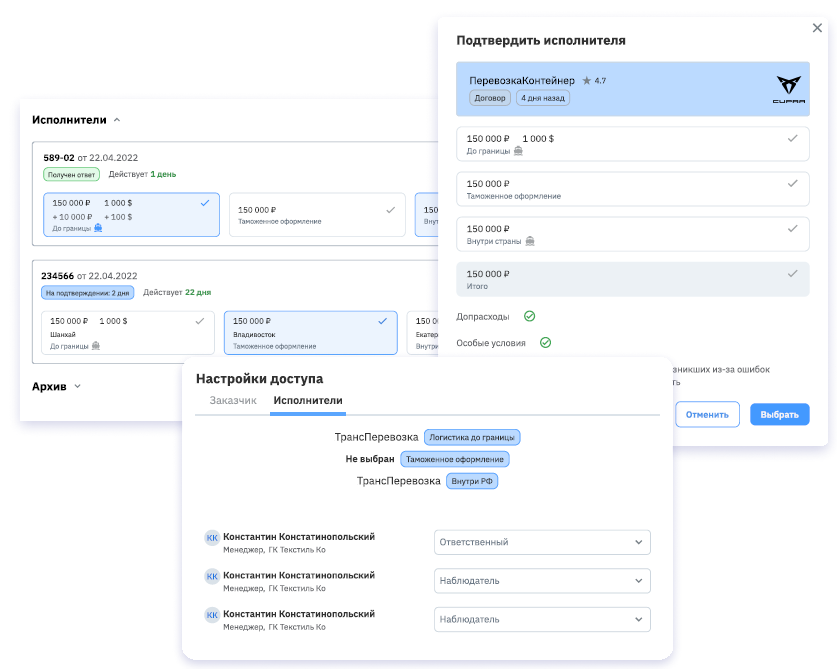Click the green check icon next to Допрасходы

(530, 316)
